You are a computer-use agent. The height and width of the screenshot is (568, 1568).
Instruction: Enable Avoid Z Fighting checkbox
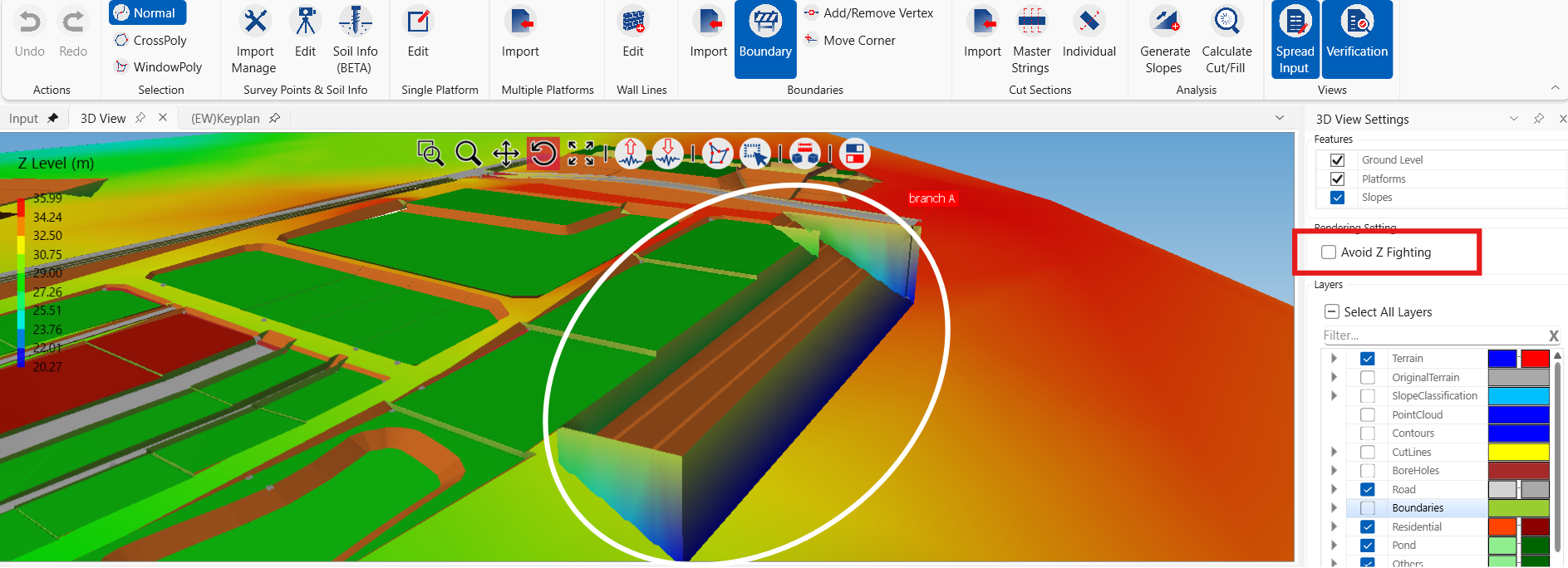[1329, 252]
